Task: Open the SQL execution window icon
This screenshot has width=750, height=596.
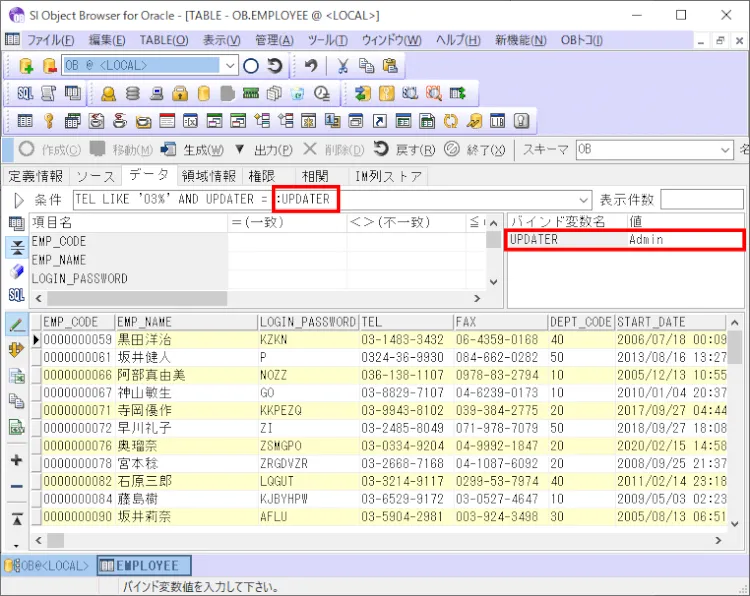Action: [x=25, y=93]
